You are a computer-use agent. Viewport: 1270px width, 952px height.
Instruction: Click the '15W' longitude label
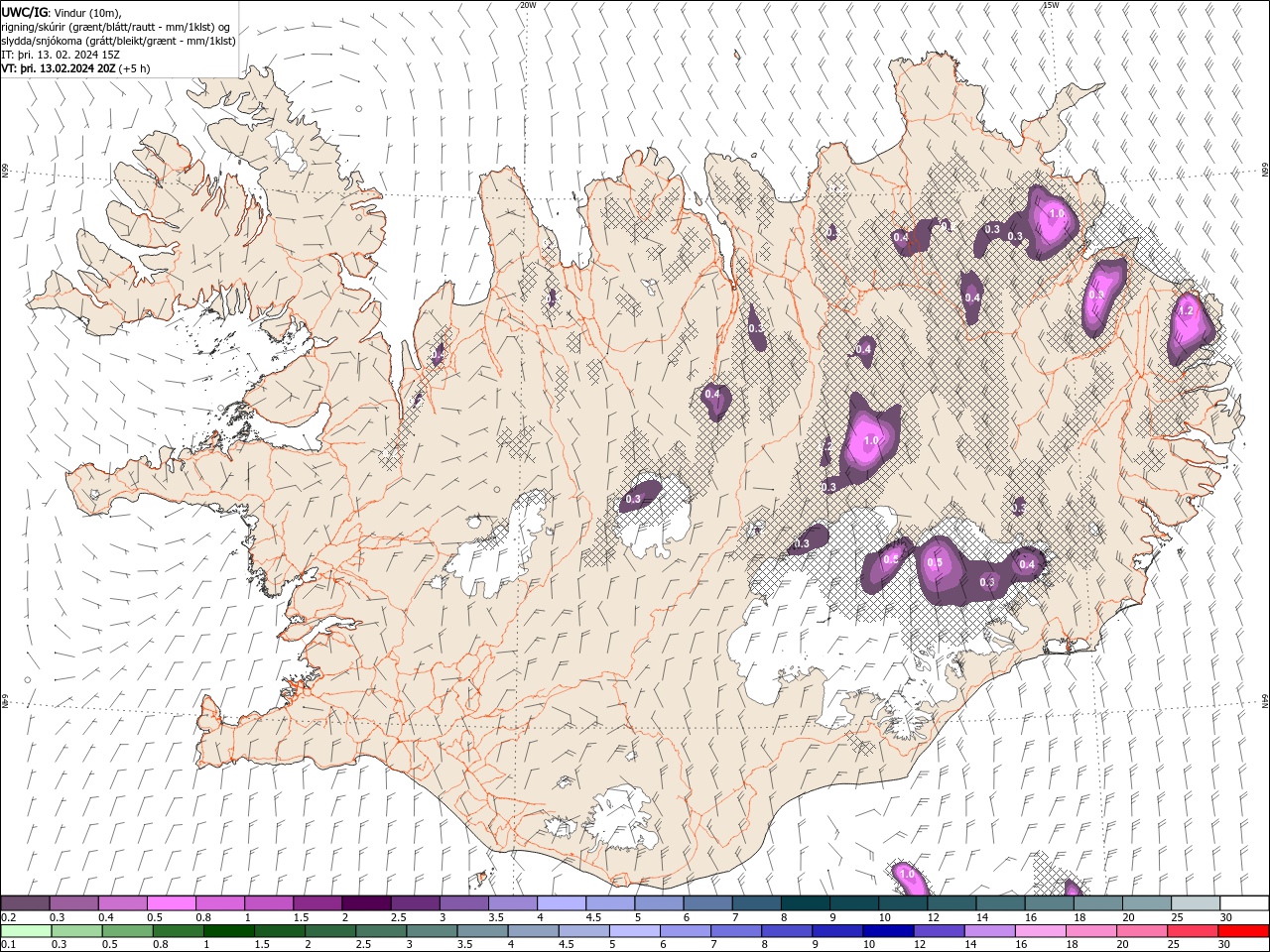pos(1050,5)
